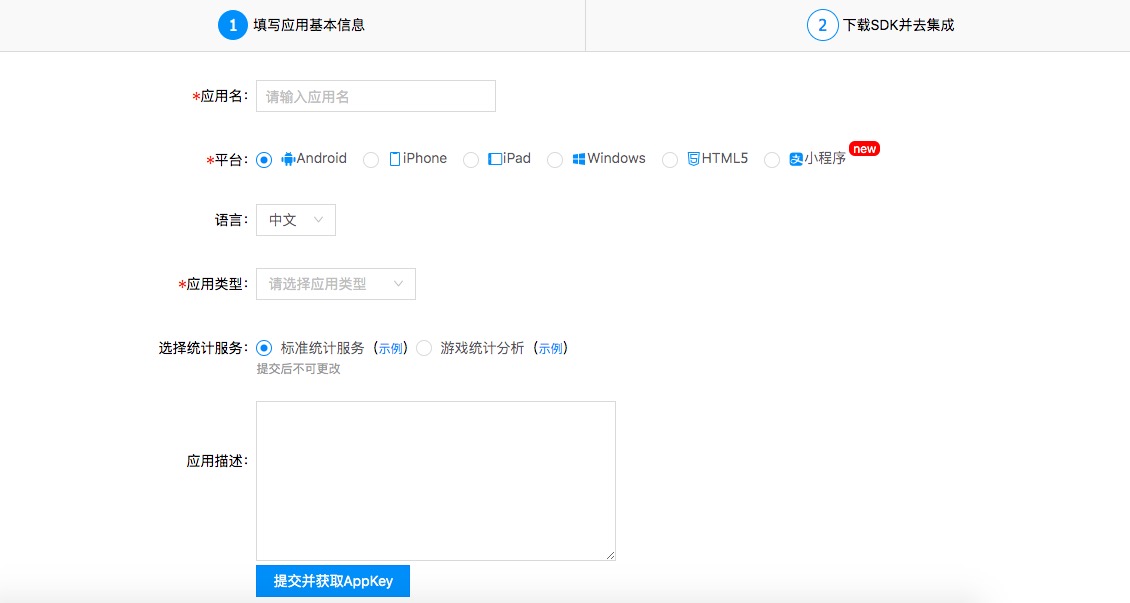Open 示例 link for 标准统计服务
1130x603 pixels.
tap(391, 349)
